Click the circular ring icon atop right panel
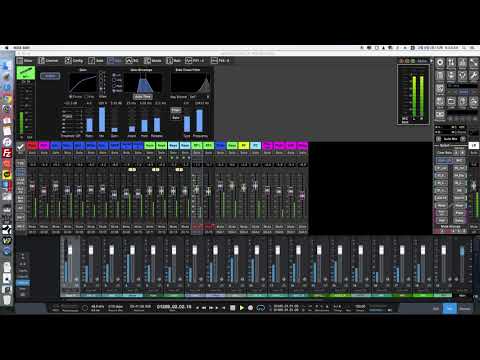 click(440, 63)
